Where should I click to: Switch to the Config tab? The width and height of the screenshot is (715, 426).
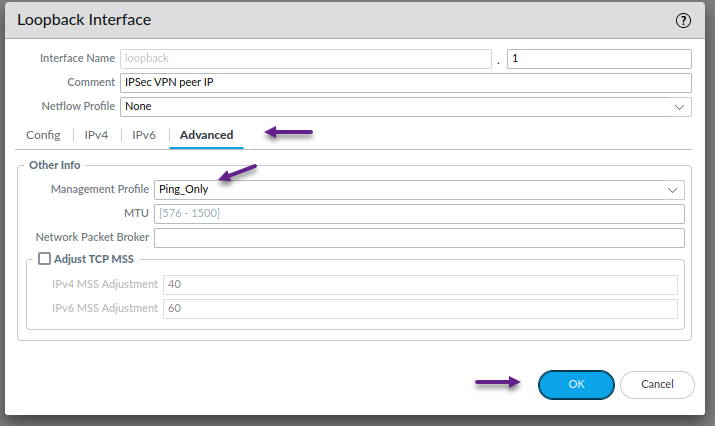[x=43, y=135]
